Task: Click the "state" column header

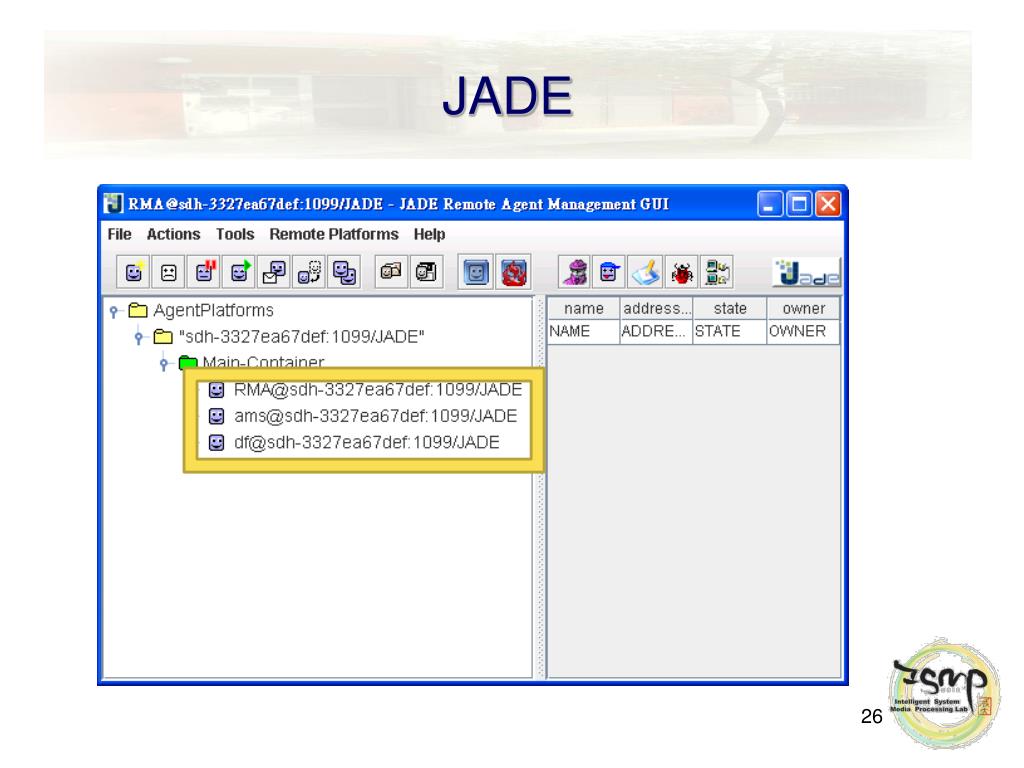Action: [729, 308]
